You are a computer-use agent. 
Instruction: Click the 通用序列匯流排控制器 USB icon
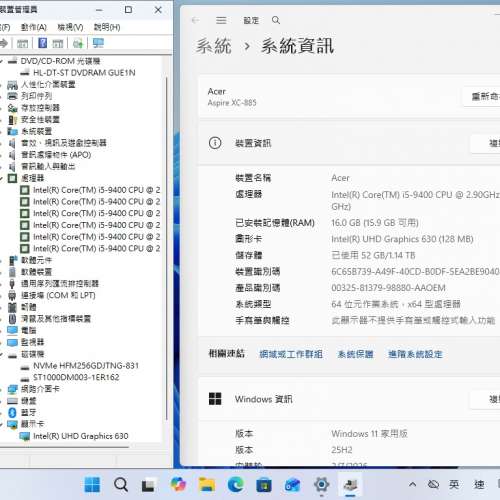[12, 284]
